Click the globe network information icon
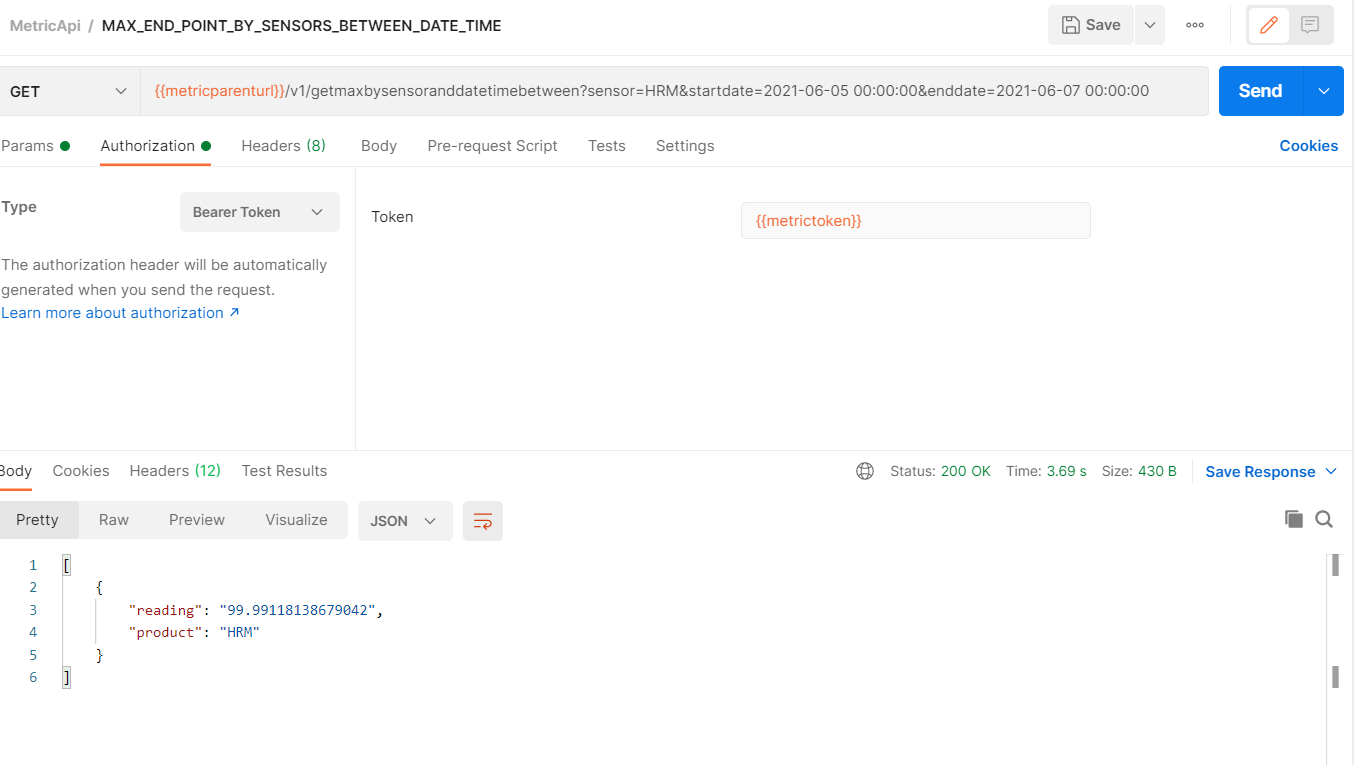This screenshot has width=1357, height=765. click(x=864, y=470)
